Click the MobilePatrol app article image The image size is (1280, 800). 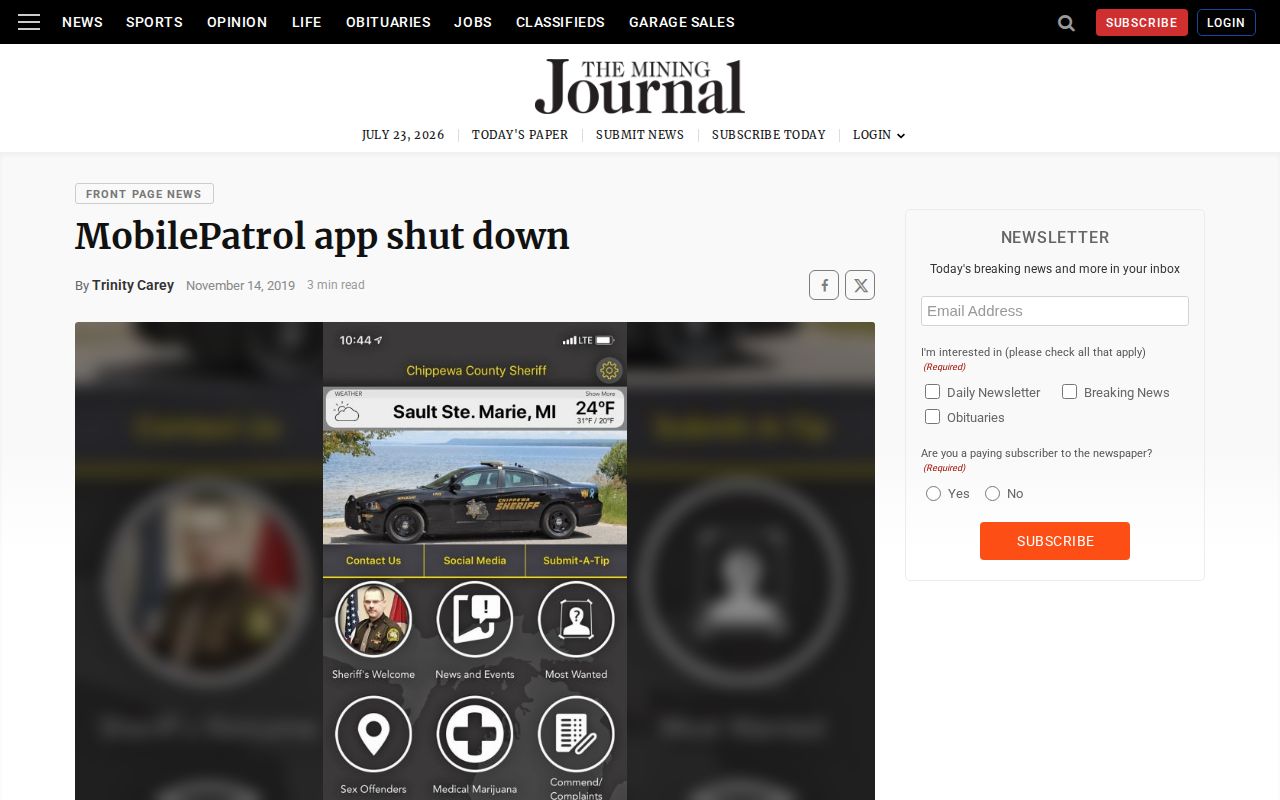coord(475,561)
